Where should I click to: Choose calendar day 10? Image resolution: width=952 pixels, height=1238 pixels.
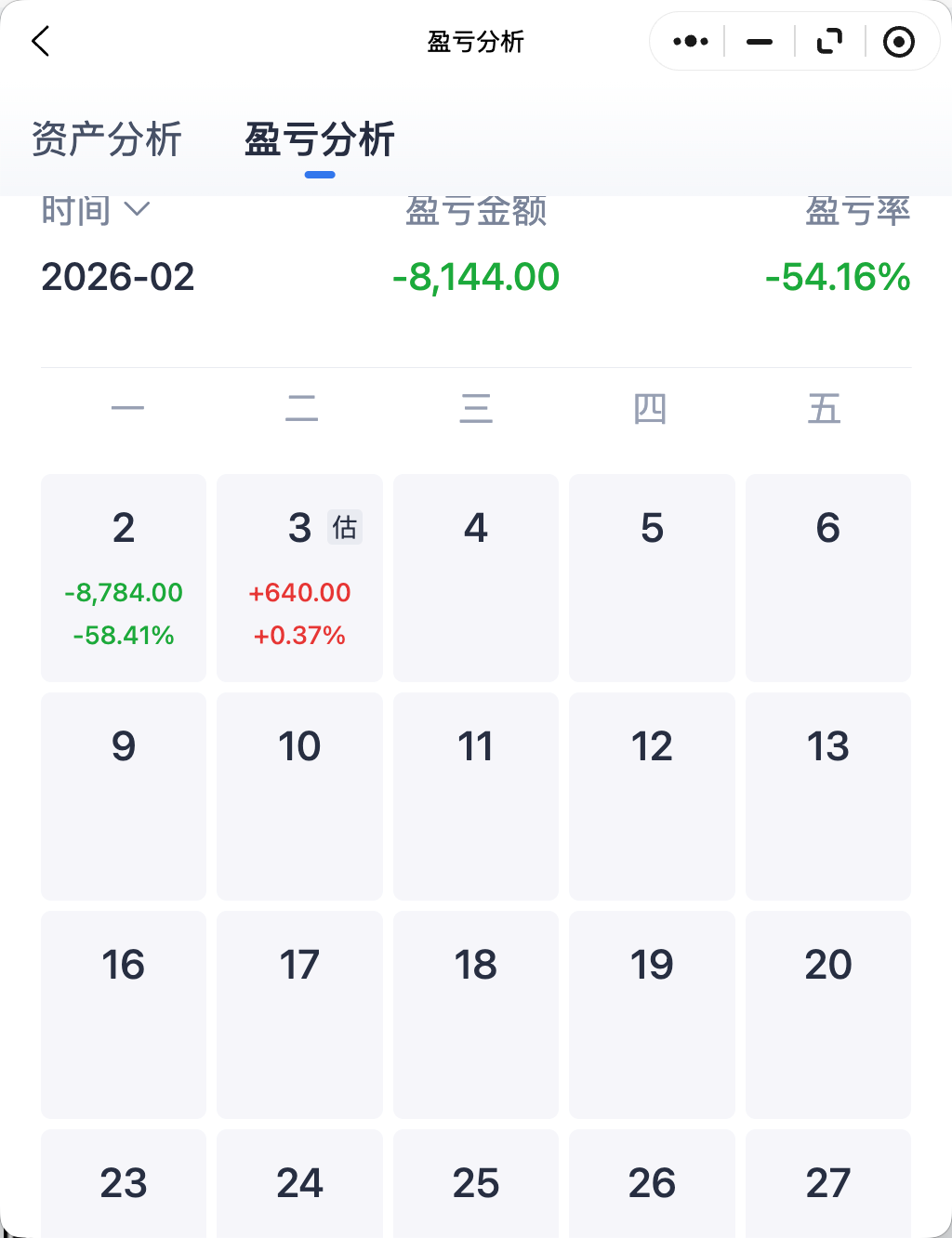click(299, 796)
